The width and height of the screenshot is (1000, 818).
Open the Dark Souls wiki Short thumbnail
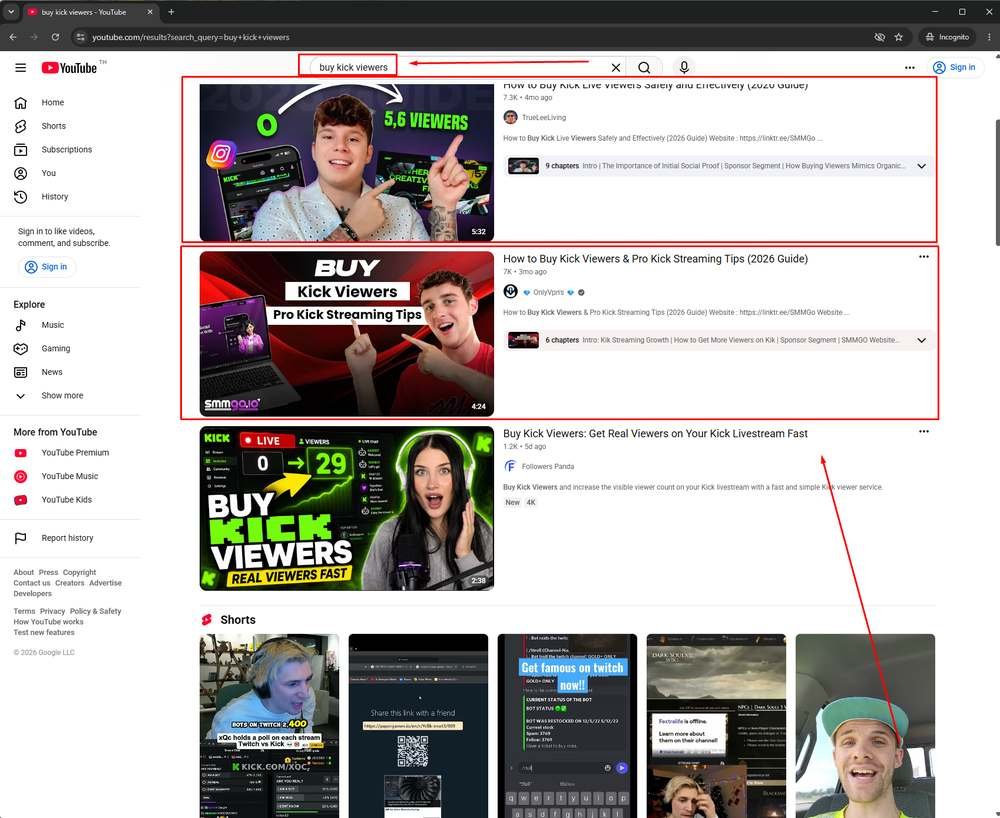716,726
